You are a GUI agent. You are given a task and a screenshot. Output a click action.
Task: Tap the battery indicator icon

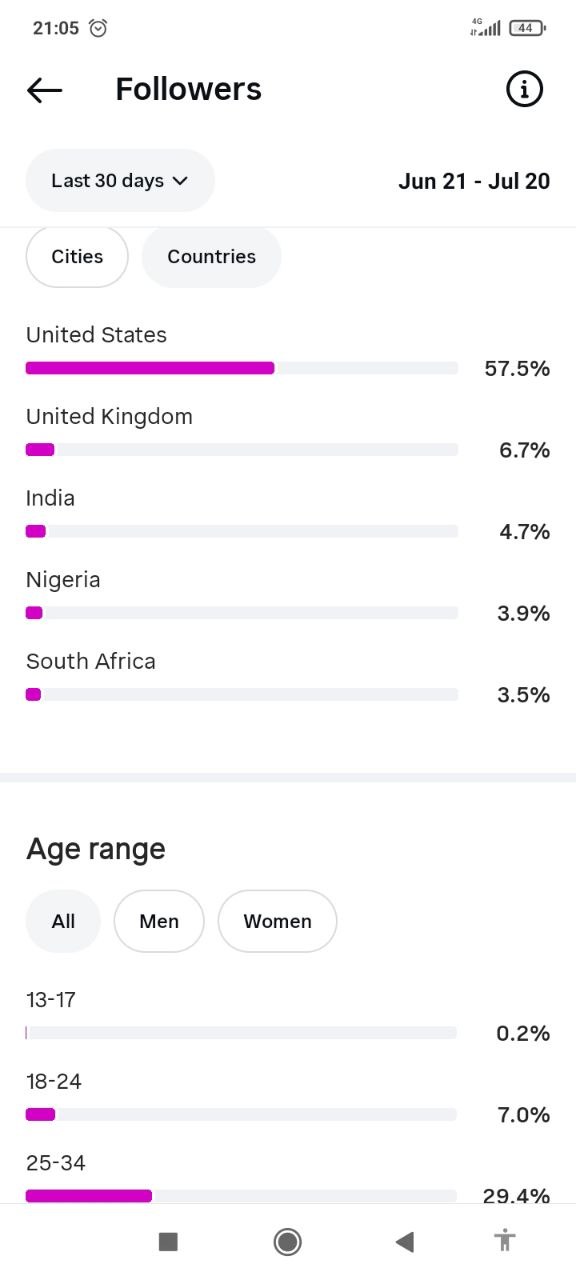tap(527, 28)
